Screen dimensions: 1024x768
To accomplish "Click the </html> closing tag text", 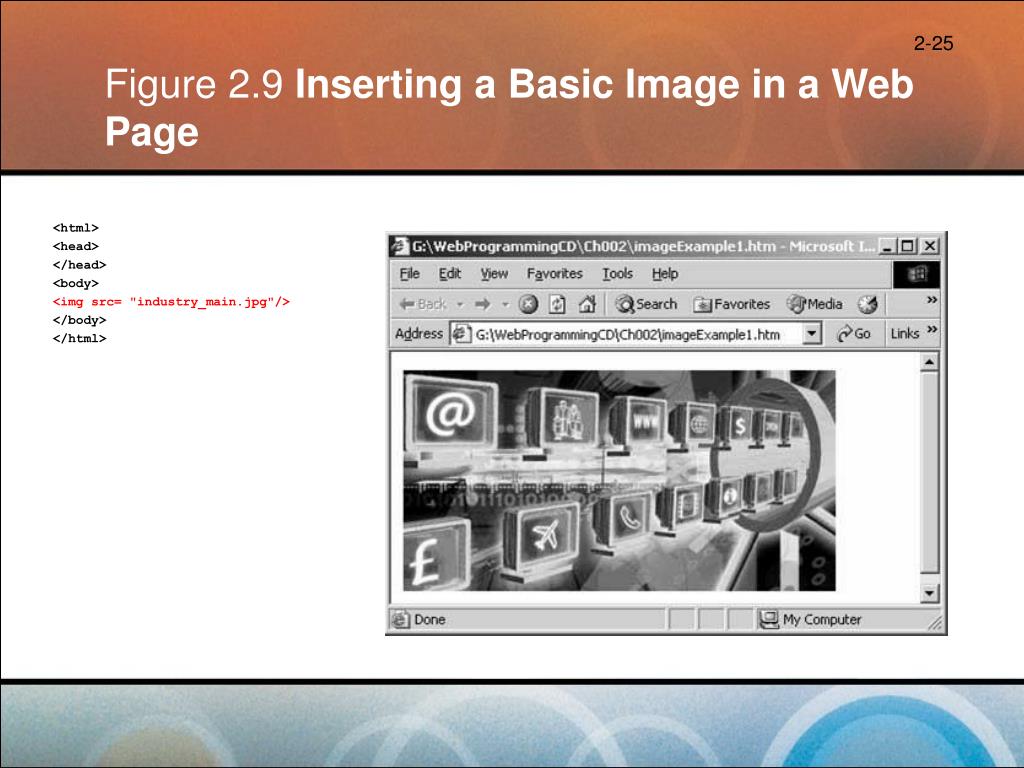I will 79,338.
